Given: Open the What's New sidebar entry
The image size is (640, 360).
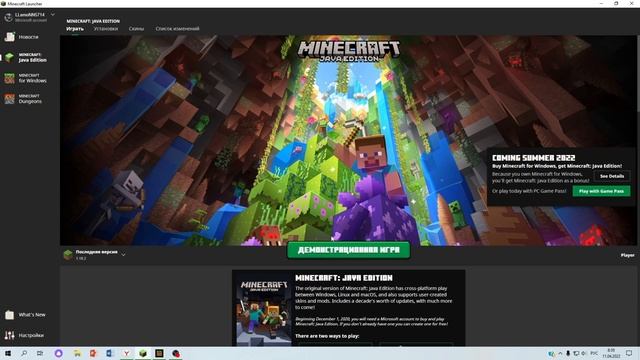Looking at the screenshot, I should point(25,315).
